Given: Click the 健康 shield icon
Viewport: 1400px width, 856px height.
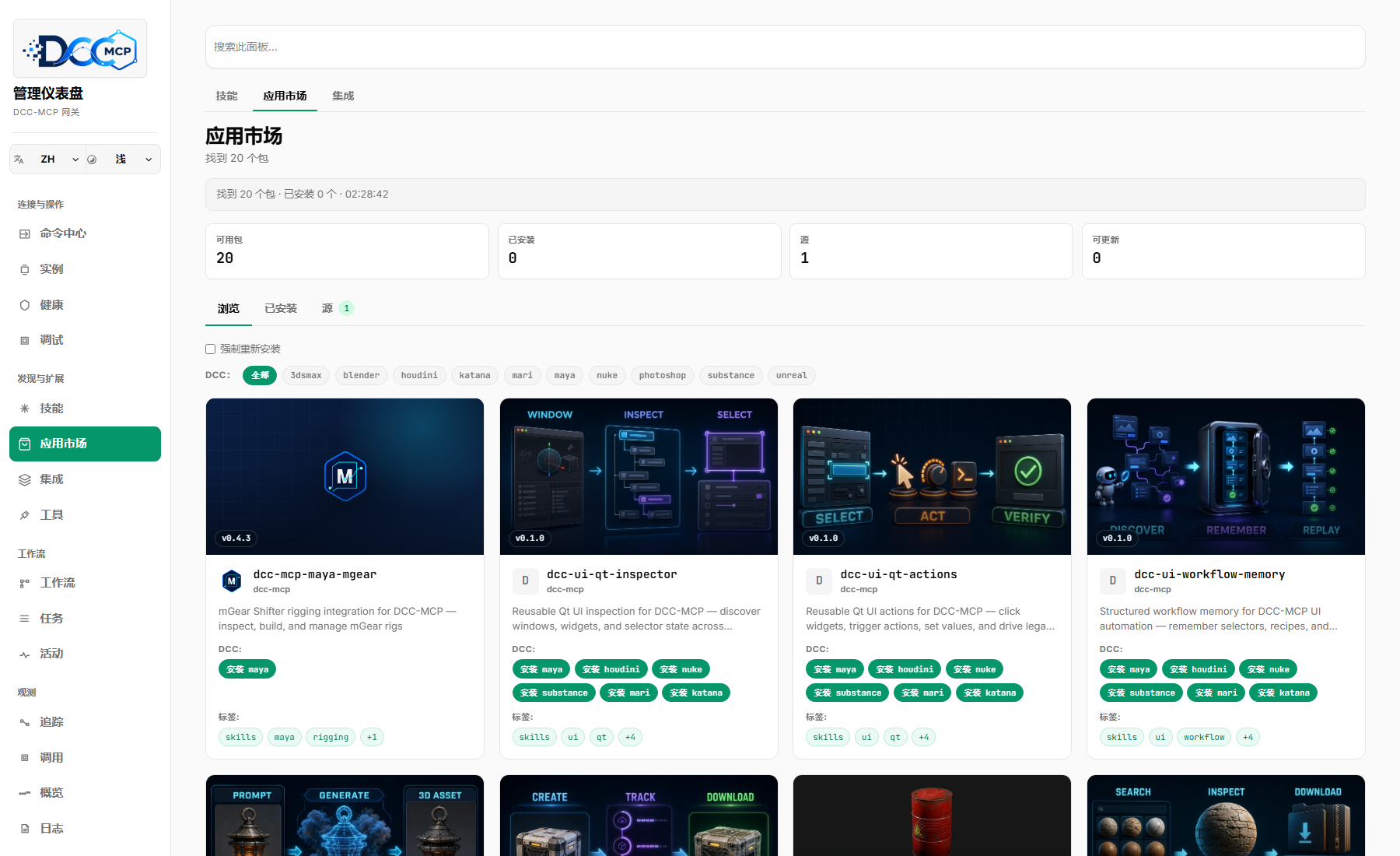Looking at the screenshot, I should coord(25,305).
